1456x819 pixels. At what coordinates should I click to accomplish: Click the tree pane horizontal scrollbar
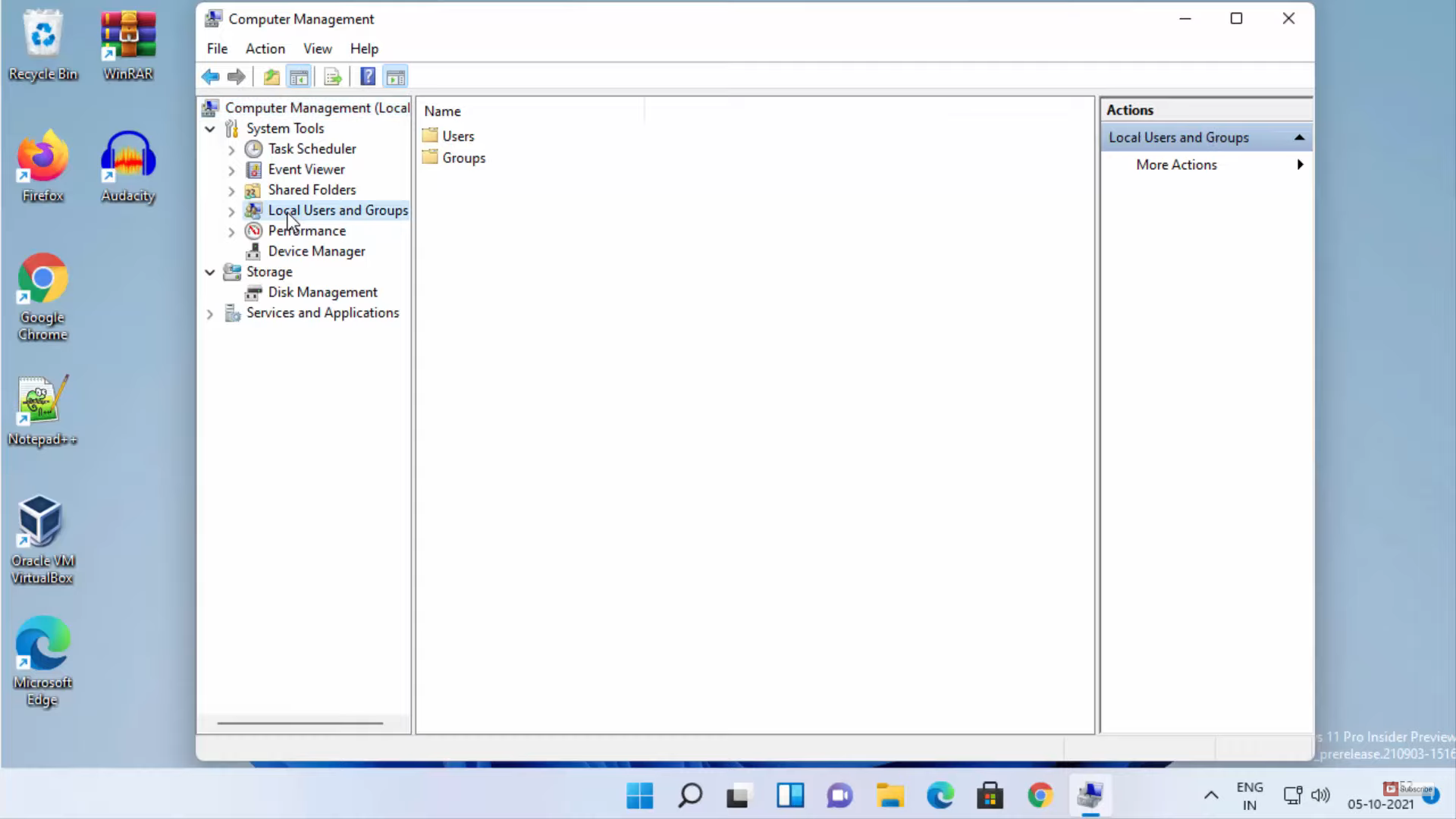tap(300, 723)
